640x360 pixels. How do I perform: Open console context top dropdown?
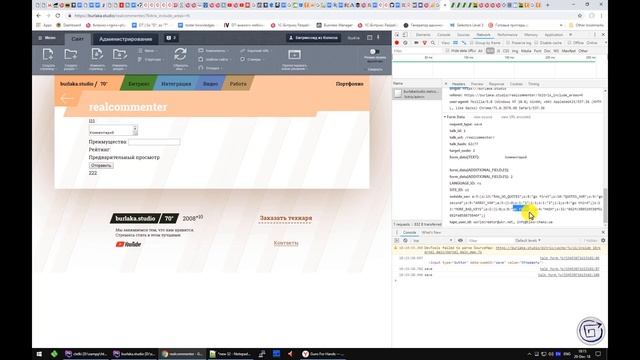point(432,241)
